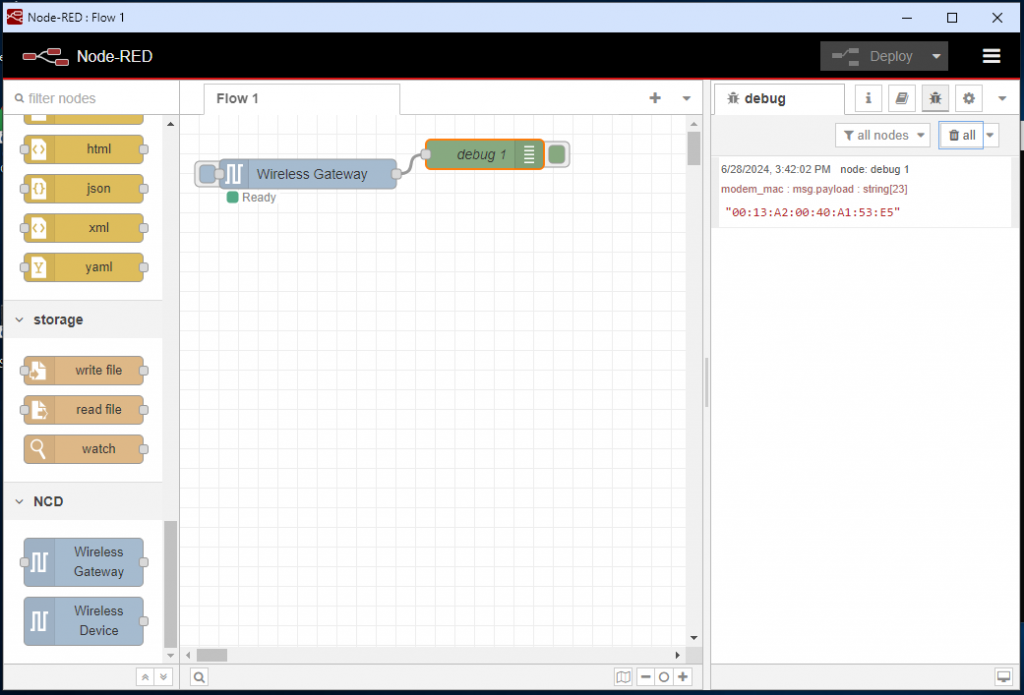1024x695 pixels.
Task: Select the watch palette node
Action: [x=84, y=449]
